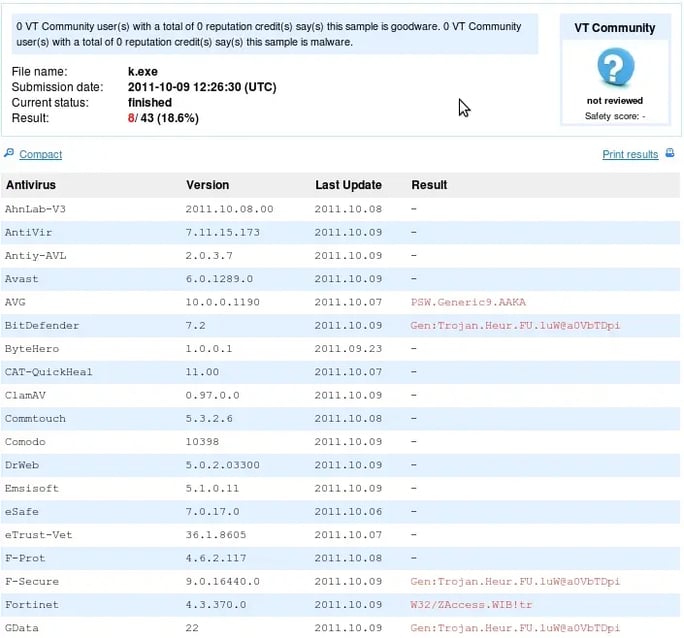Viewport: 684px width, 638px height.
Task: Click the Antivirus column header
Action: click(x=31, y=185)
